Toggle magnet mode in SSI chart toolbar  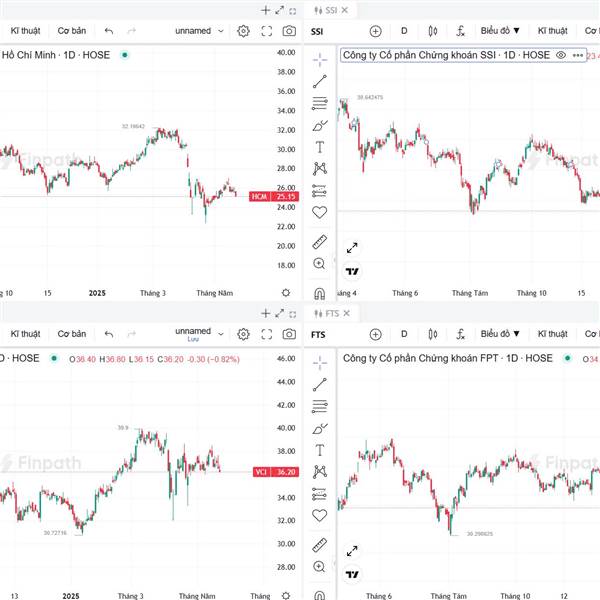[x=320, y=293]
